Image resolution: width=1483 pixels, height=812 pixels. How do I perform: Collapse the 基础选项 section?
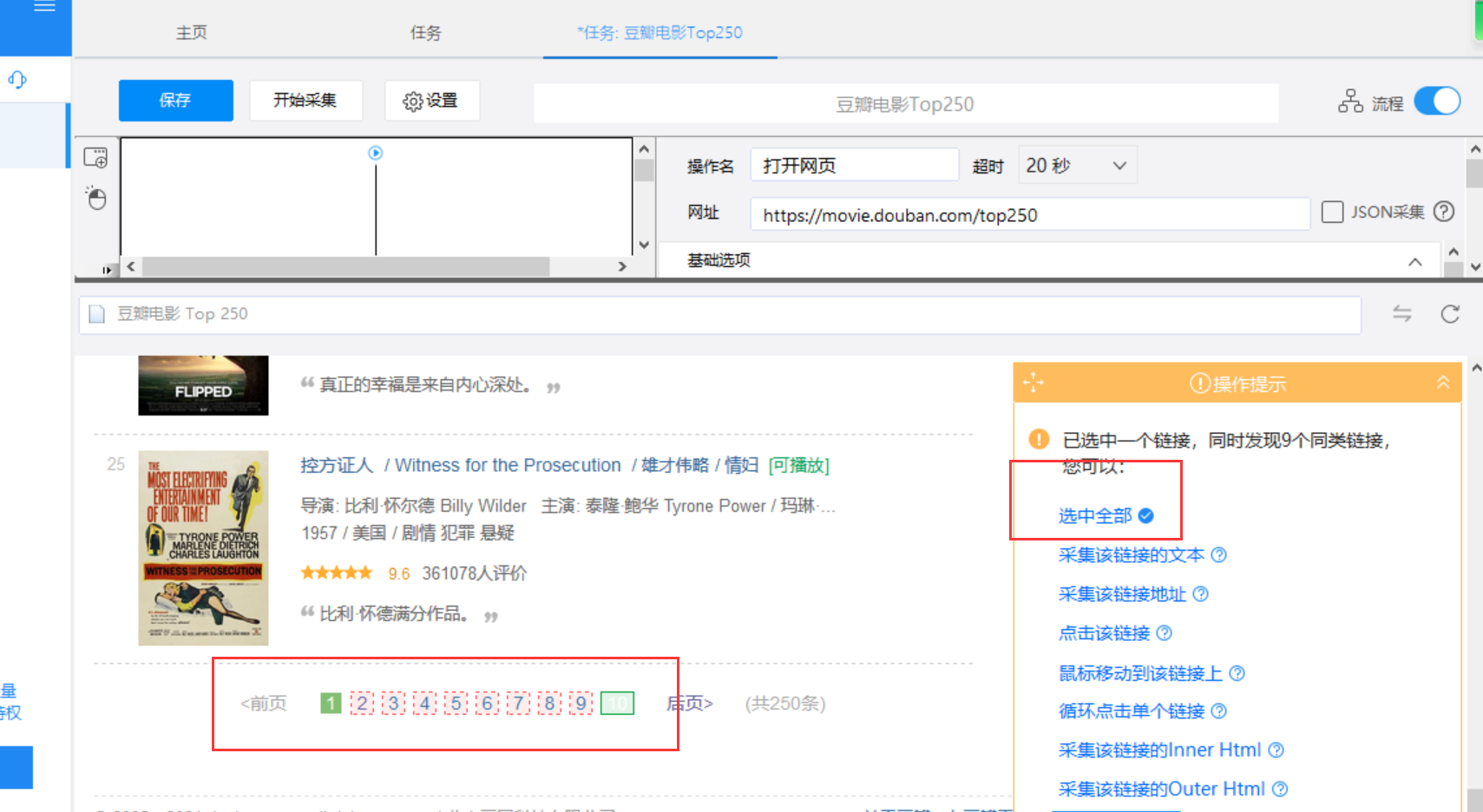(x=1415, y=261)
